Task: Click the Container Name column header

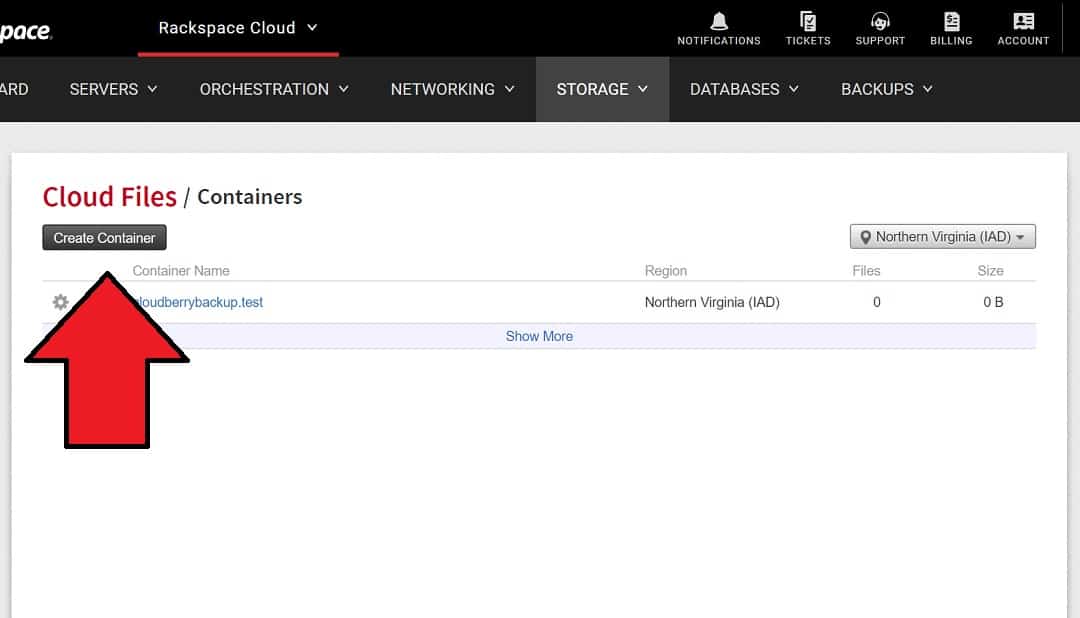Action: tap(180, 271)
